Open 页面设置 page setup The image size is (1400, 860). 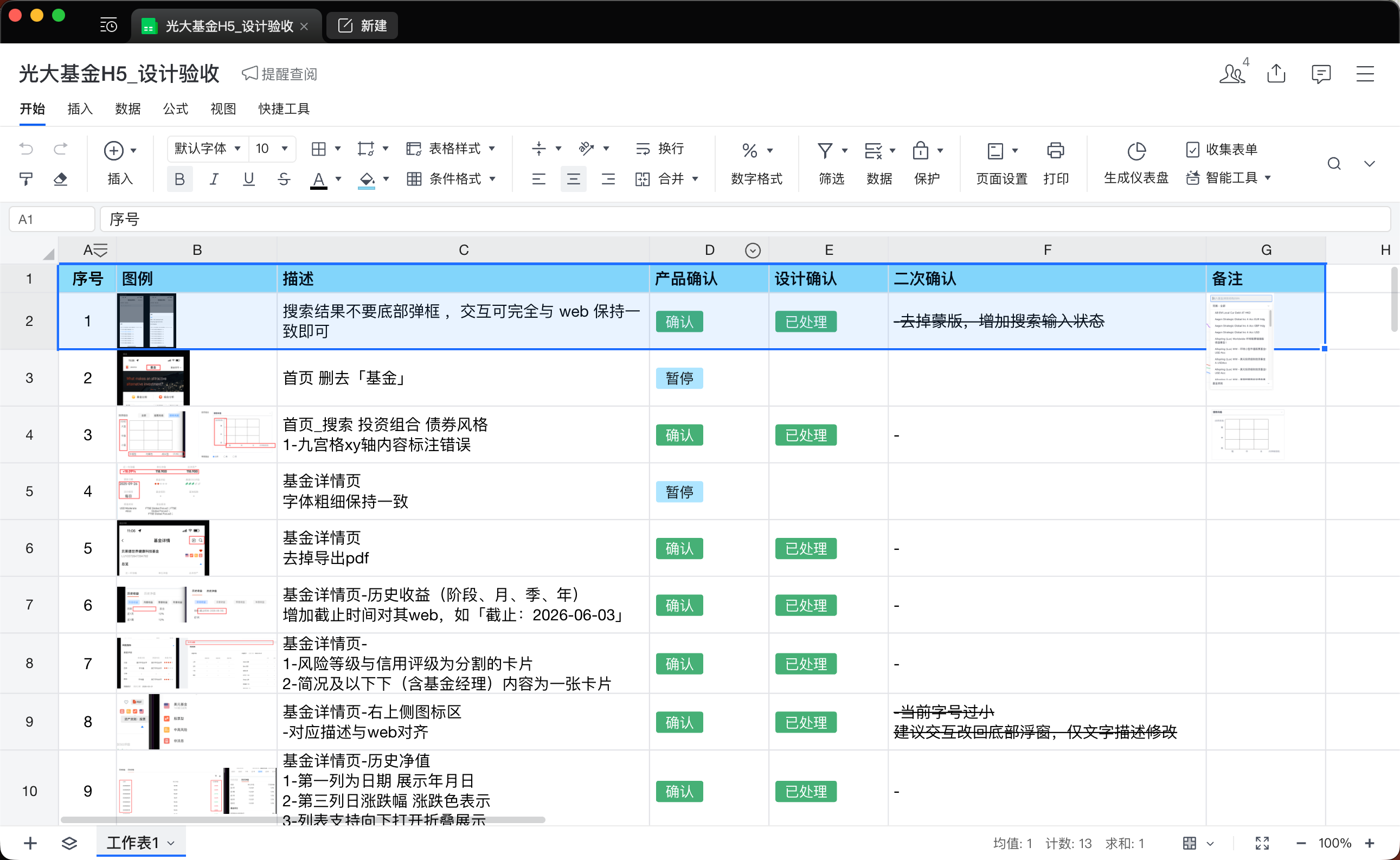click(x=1001, y=164)
